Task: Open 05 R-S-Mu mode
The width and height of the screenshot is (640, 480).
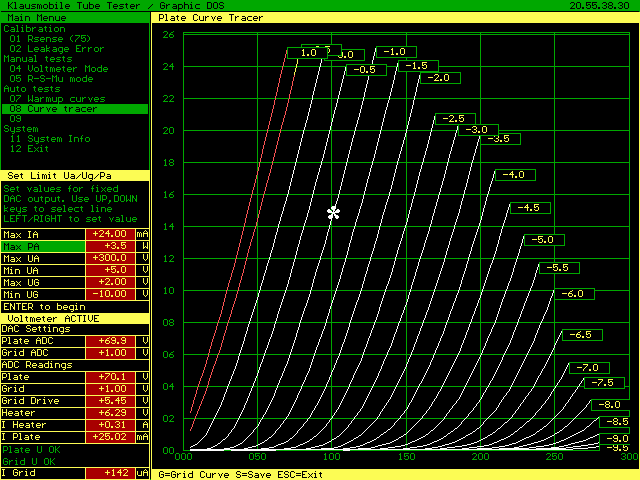Action: point(51,79)
